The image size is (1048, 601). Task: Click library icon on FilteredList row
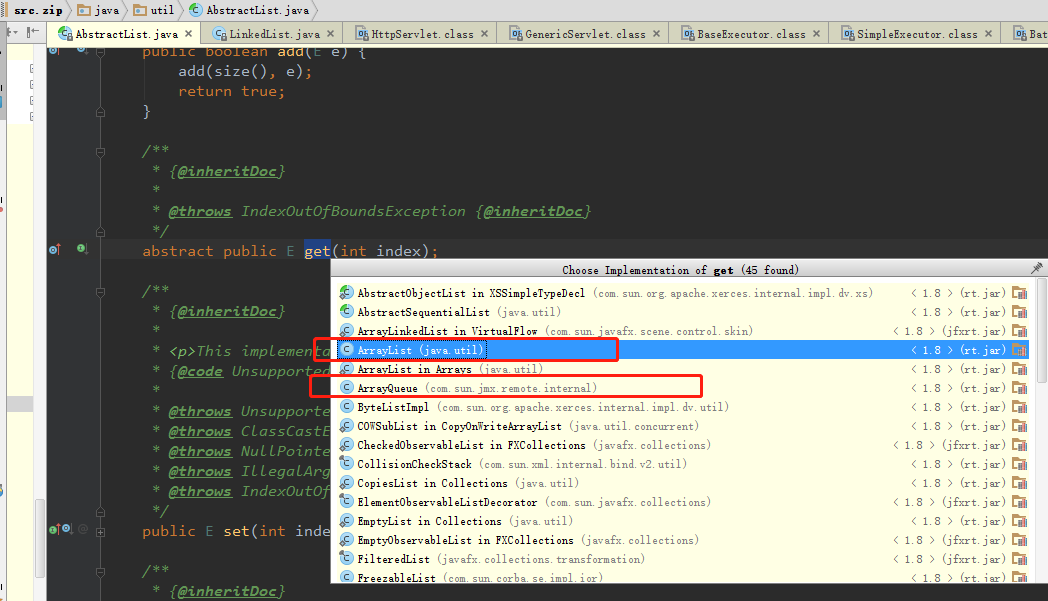pos(1019,559)
